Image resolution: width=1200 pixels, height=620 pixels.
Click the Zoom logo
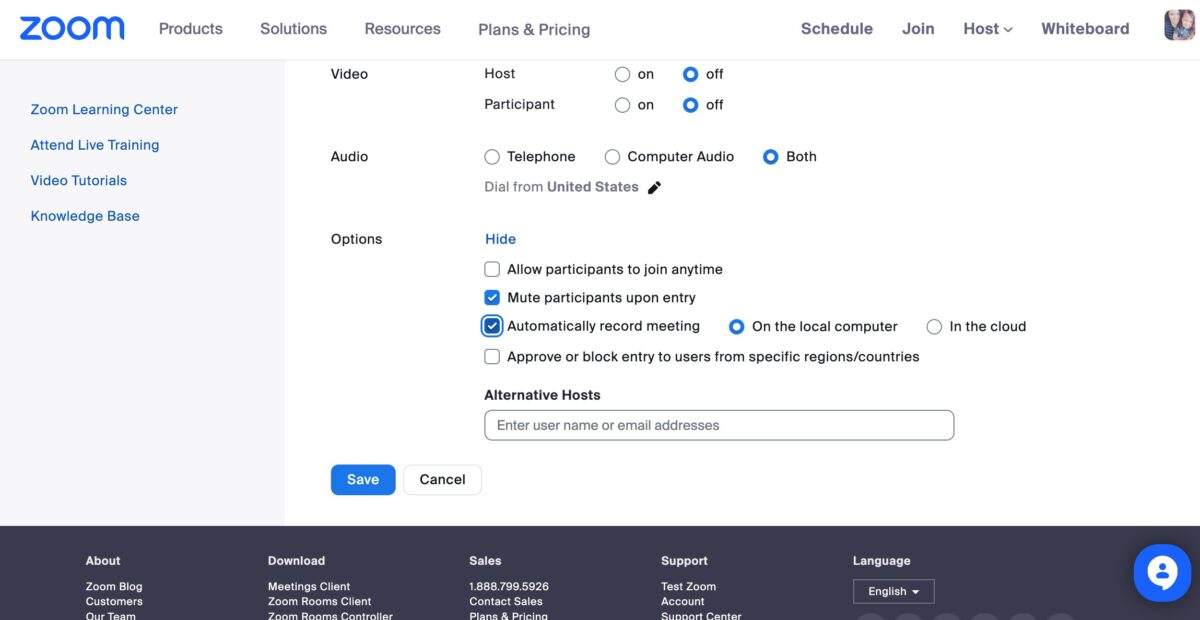[x=72, y=28]
